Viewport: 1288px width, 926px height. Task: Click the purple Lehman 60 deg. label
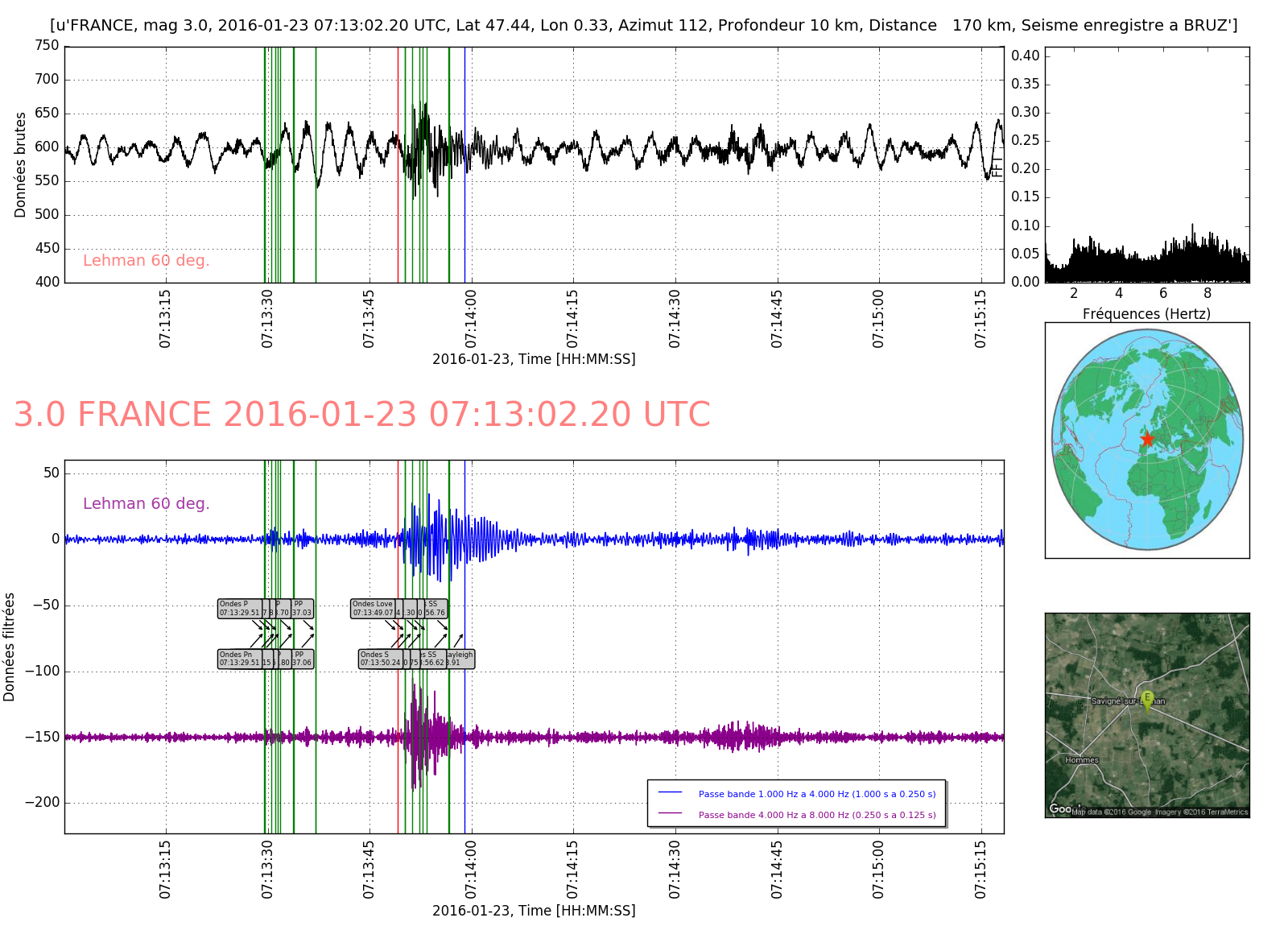(146, 504)
